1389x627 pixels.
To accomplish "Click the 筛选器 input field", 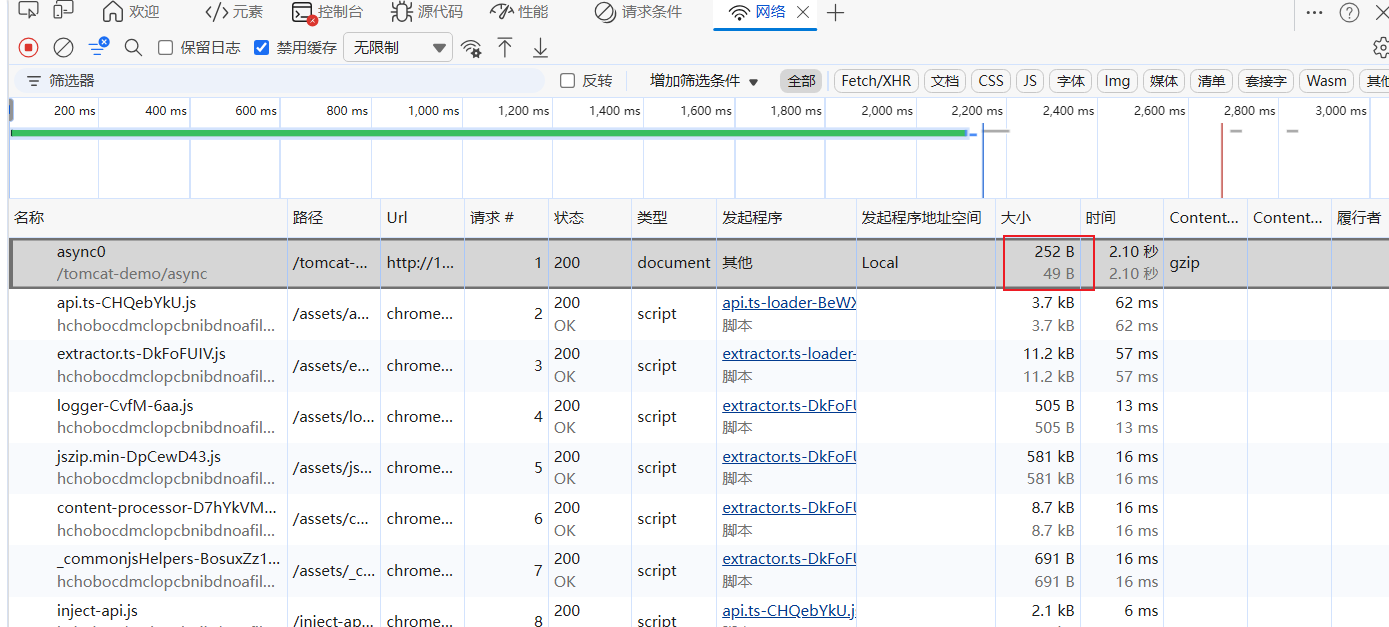I will coord(280,81).
